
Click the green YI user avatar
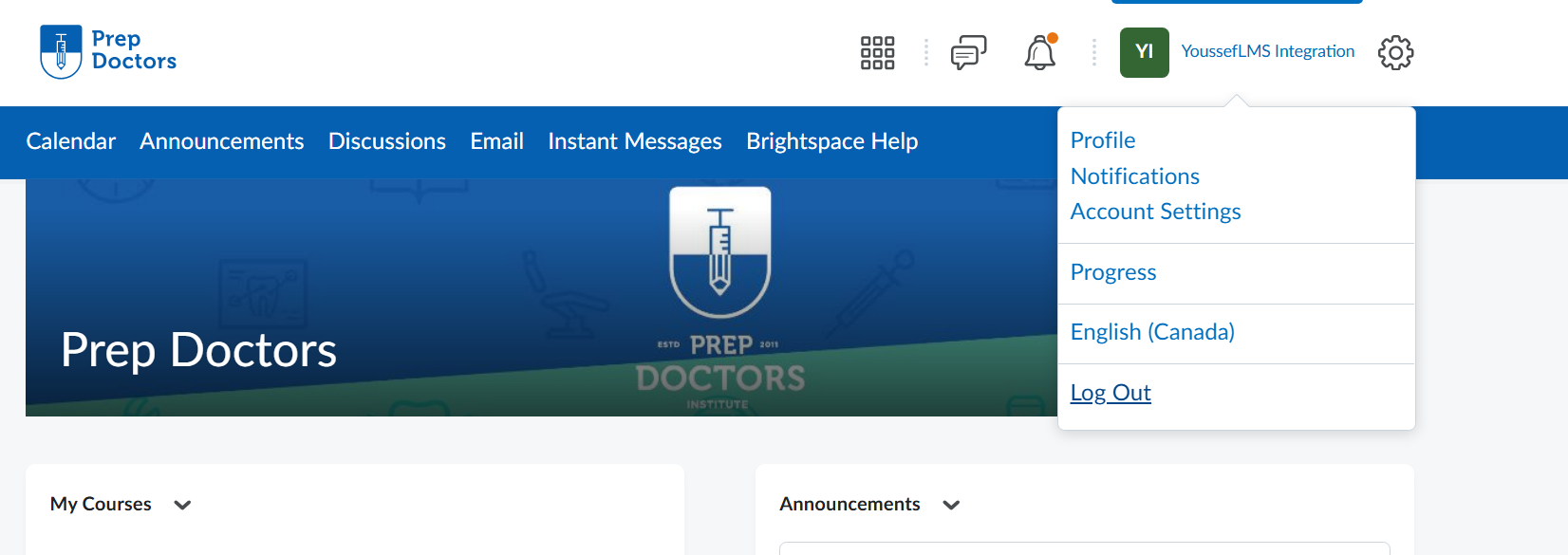pyautogui.click(x=1144, y=52)
